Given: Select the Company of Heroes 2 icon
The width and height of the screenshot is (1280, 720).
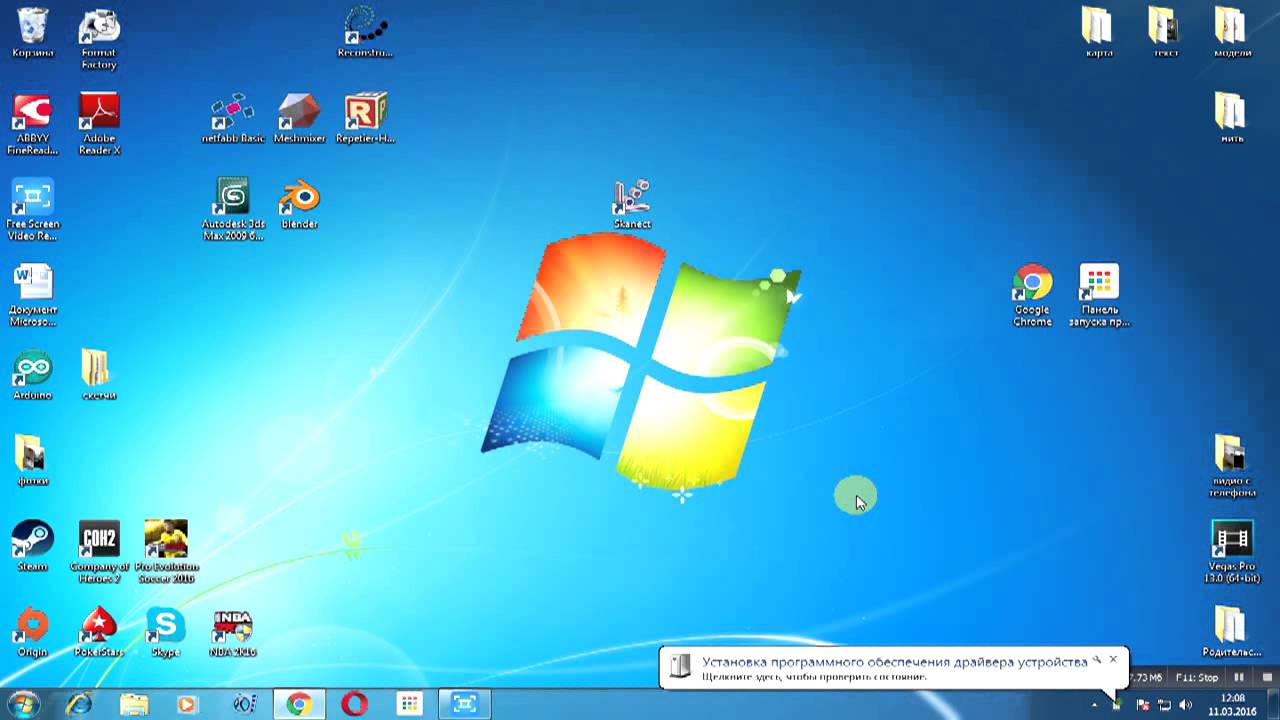Looking at the screenshot, I should click(99, 552).
